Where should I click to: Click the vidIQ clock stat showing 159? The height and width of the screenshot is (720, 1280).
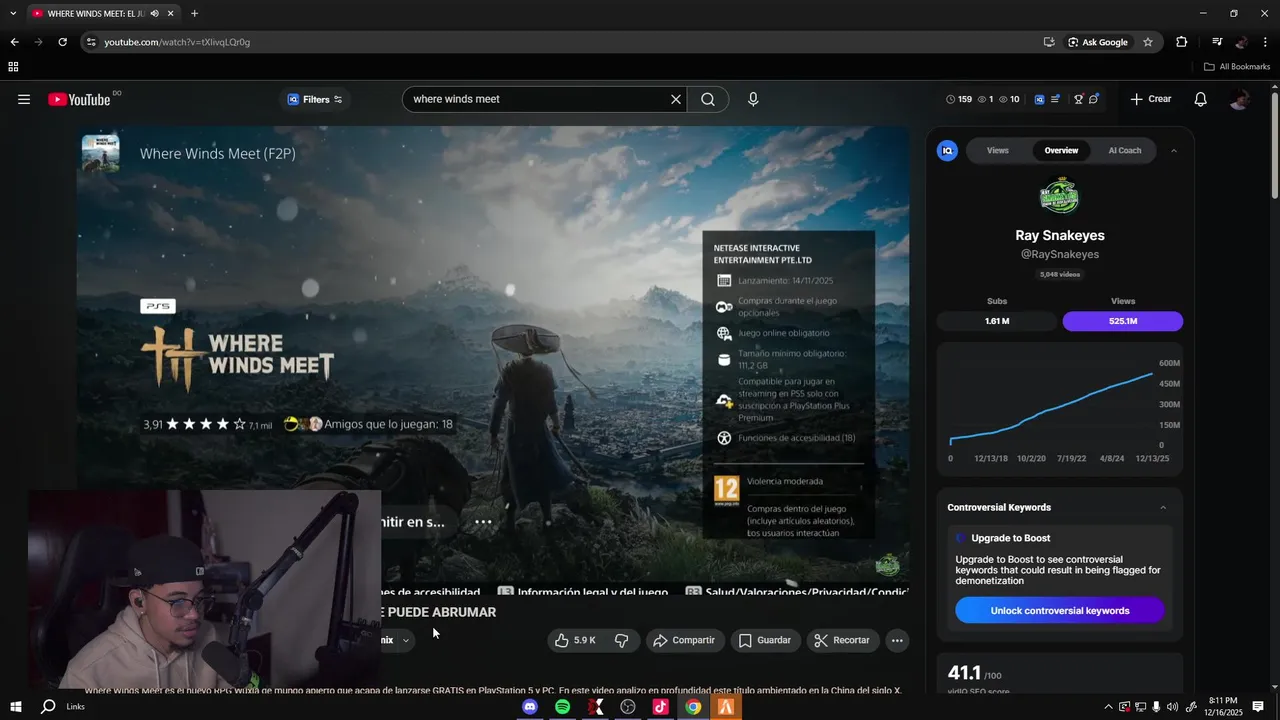click(959, 99)
